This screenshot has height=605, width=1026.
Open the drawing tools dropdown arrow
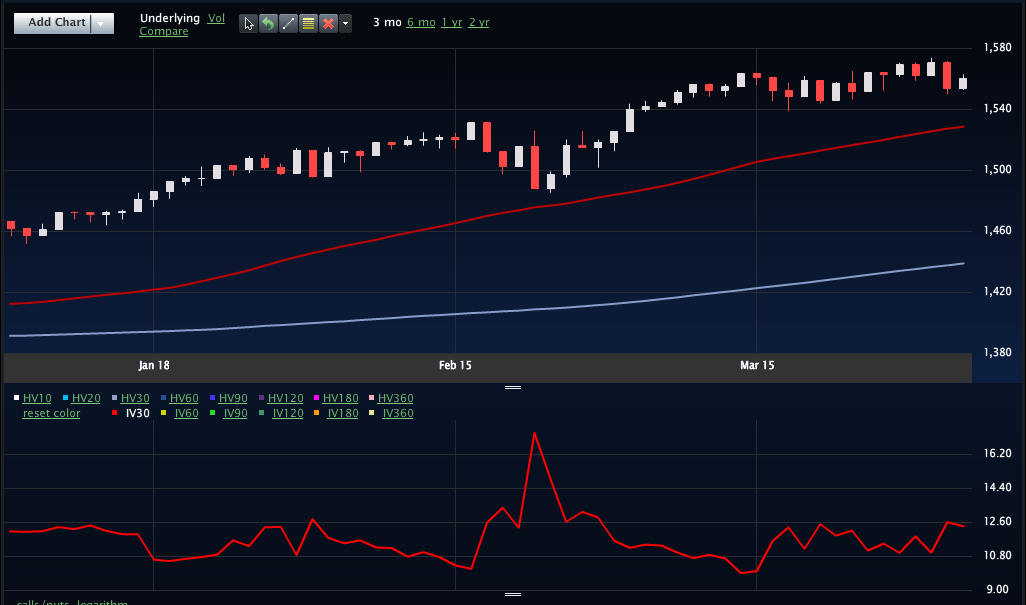click(x=345, y=23)
